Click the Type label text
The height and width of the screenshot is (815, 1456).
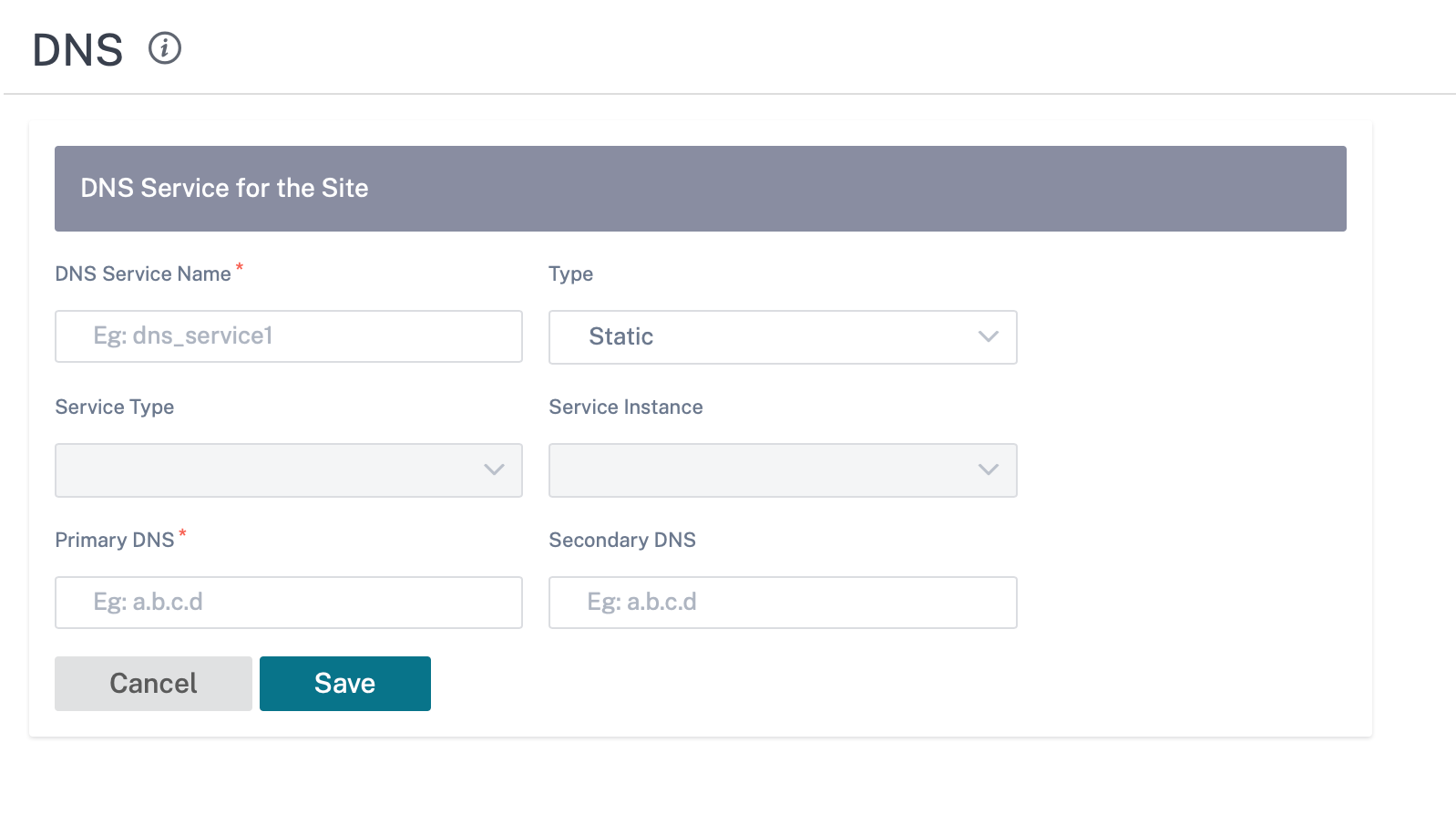point(571,274)
